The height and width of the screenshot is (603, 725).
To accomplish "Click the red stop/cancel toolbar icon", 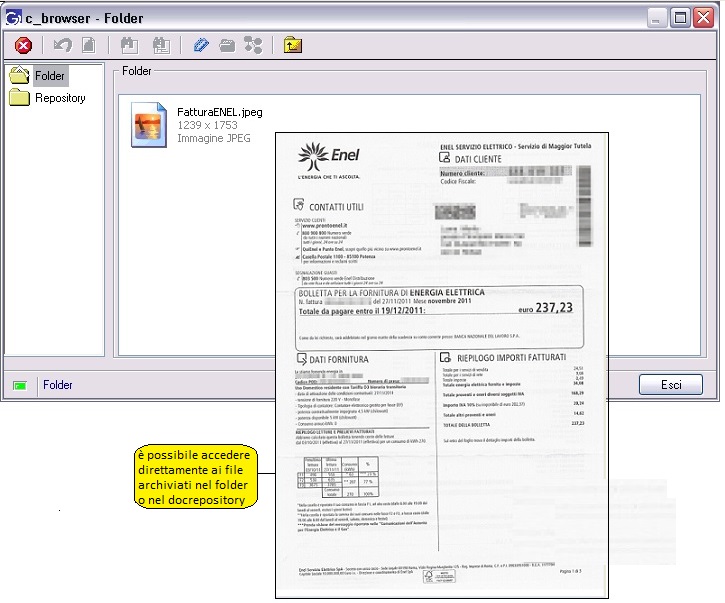I will coord(23,45).
